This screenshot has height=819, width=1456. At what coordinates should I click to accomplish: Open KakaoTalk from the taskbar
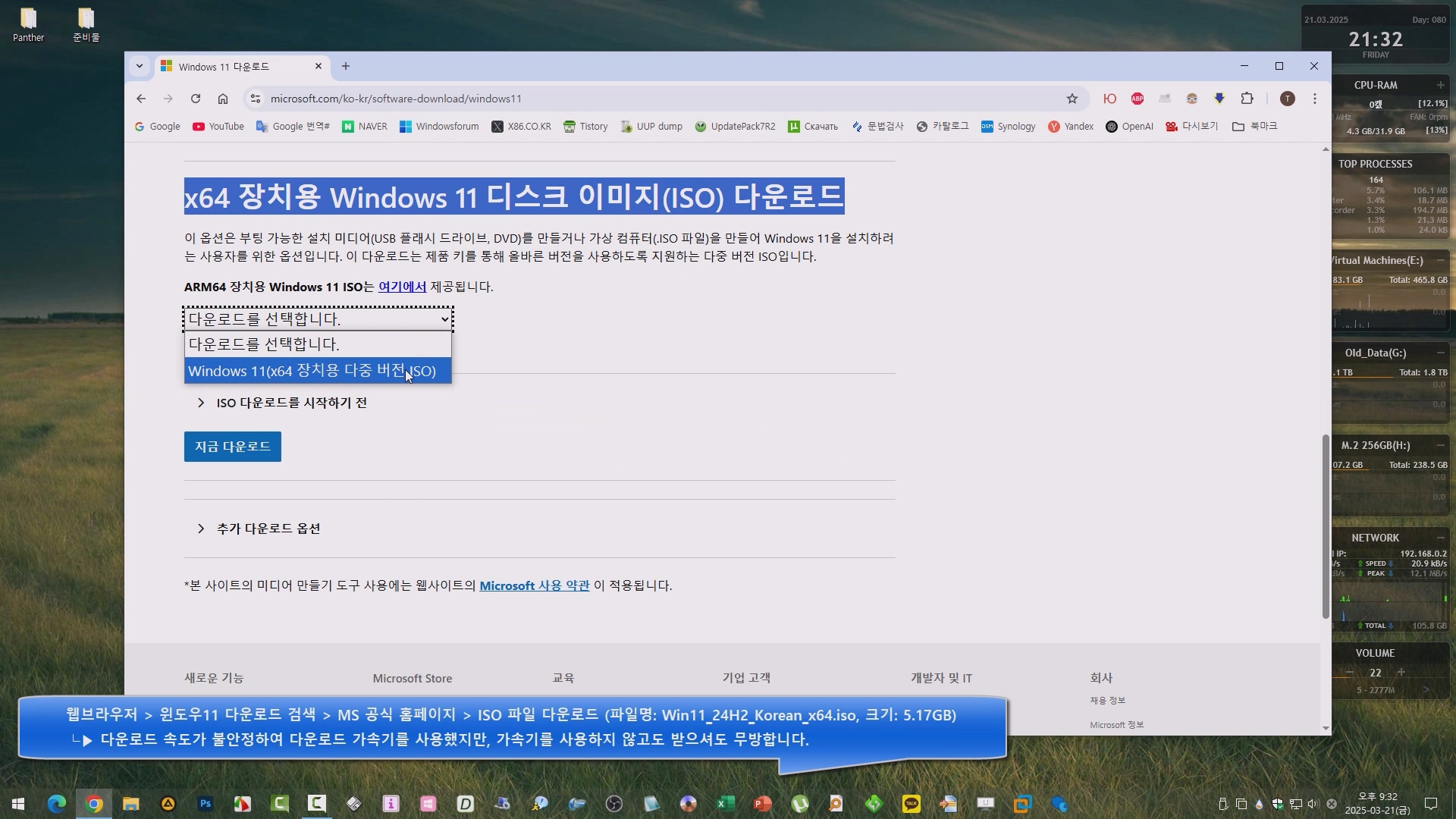click(x=912, y=804)
